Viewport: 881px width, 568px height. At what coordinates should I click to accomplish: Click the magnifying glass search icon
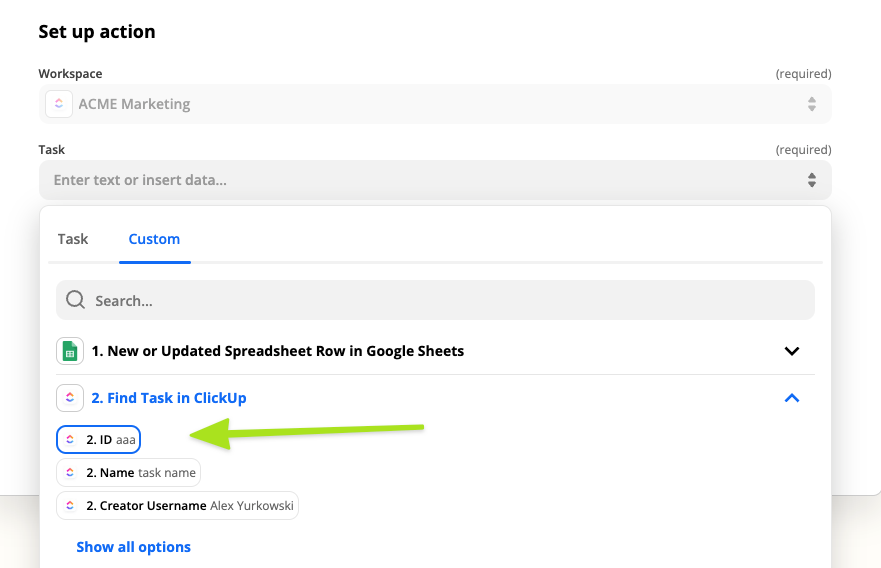tap(75, 300)
